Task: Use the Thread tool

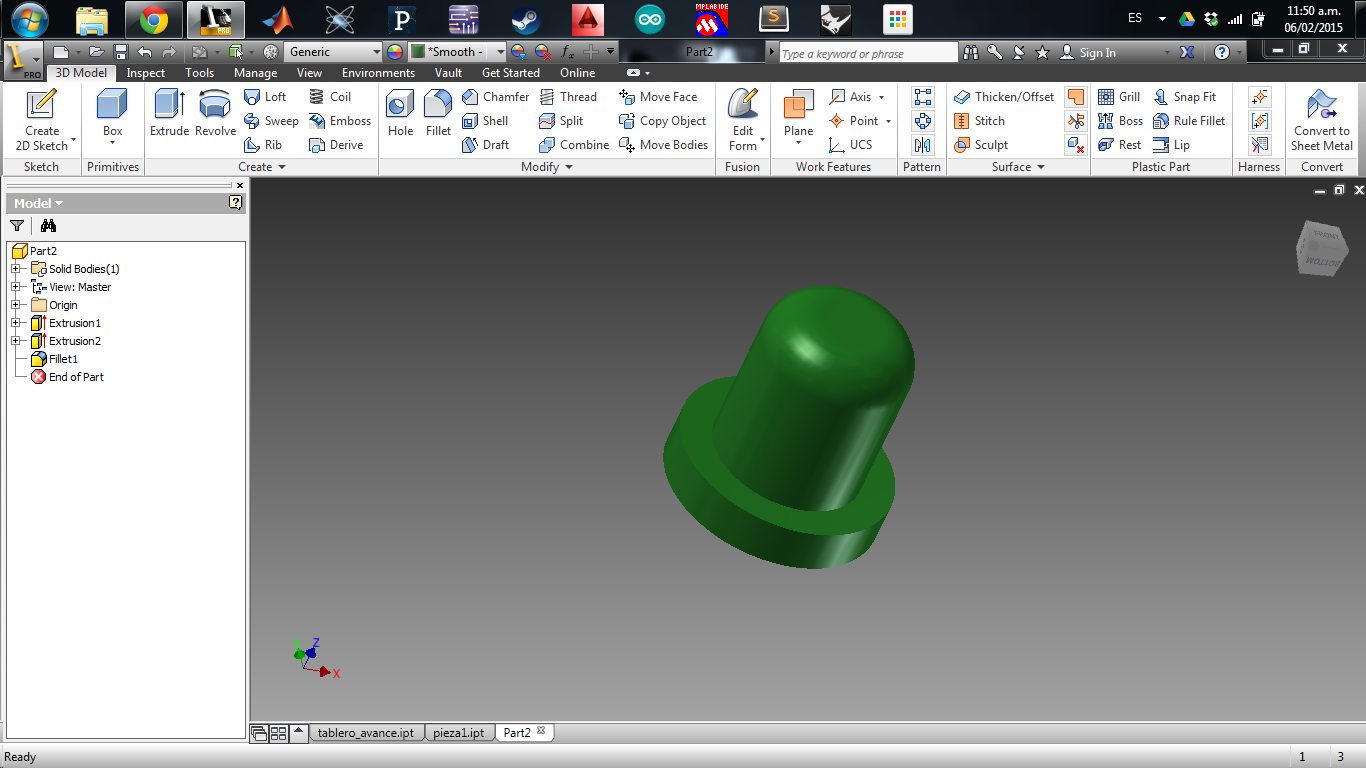Action: (x=568, y=97)
